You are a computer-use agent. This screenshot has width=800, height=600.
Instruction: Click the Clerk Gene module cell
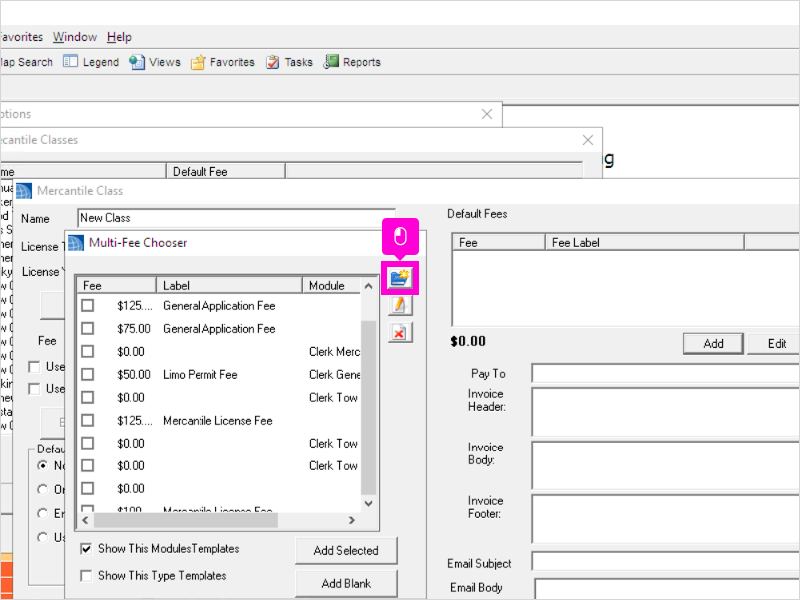(334, 374)
